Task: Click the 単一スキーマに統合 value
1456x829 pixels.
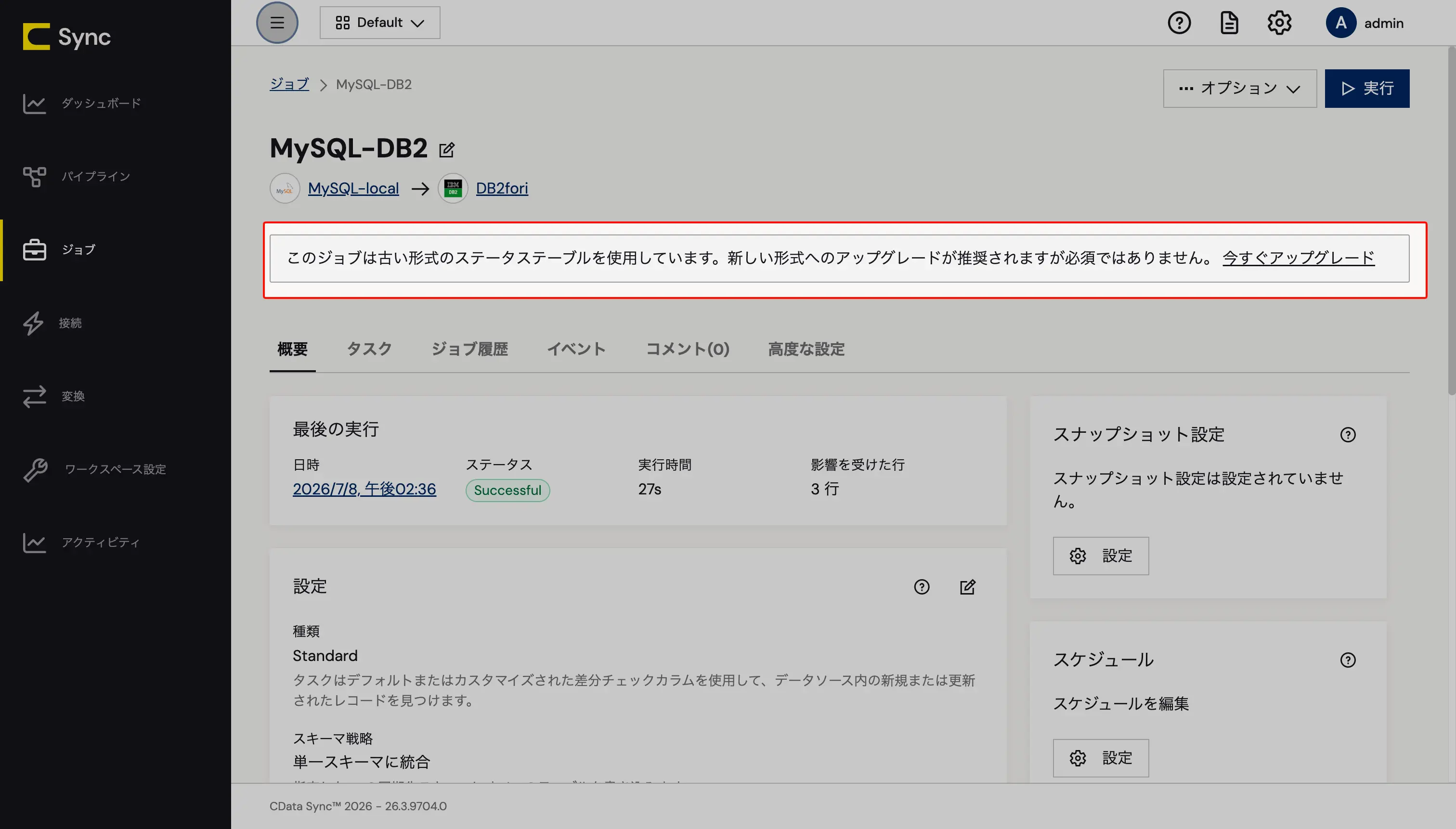Action: pos(362,763)
